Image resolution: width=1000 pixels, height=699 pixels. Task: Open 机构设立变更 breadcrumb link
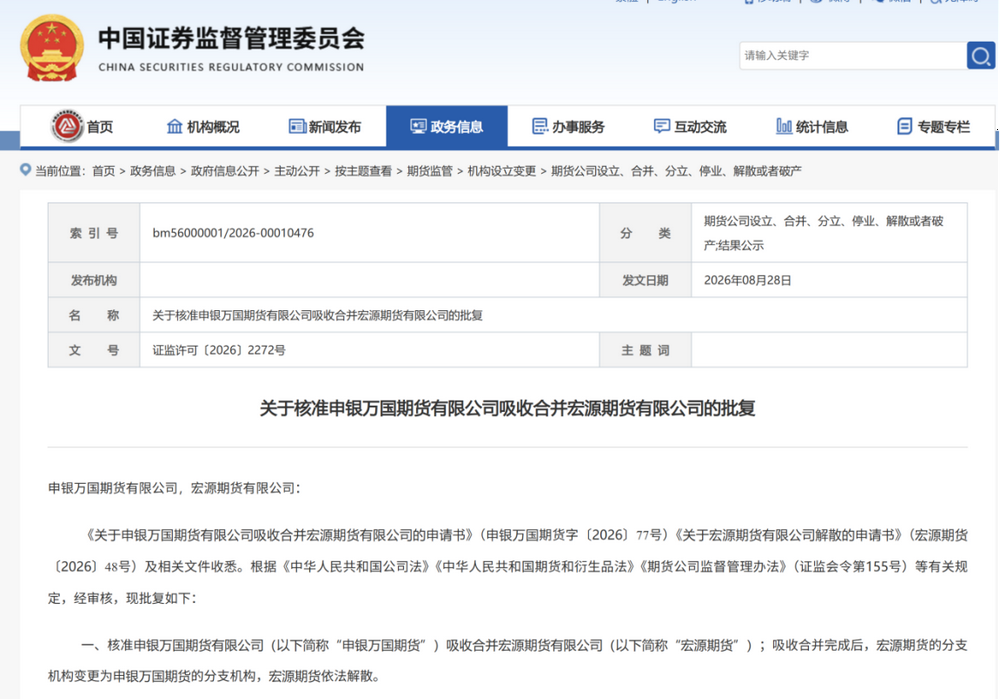coord(501,171)
